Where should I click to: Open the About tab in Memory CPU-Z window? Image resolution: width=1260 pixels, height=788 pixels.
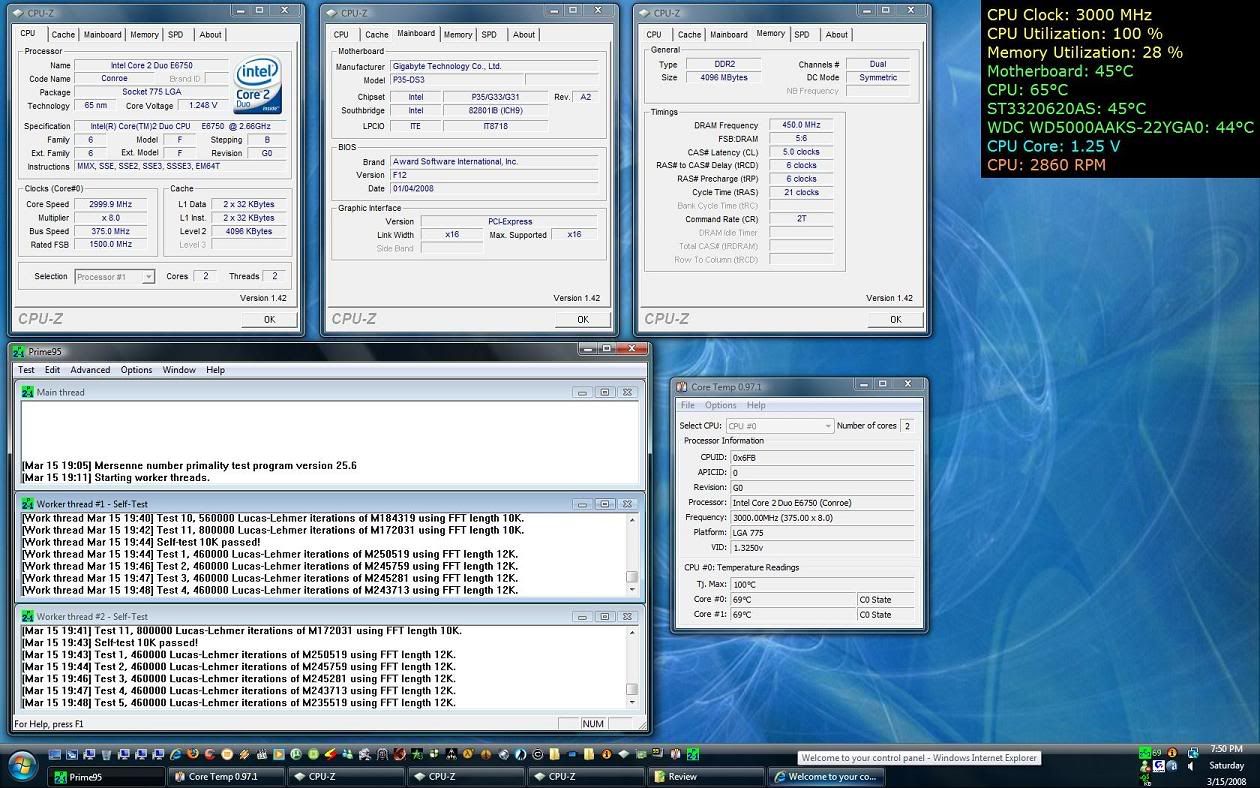(x=837, y=34)
